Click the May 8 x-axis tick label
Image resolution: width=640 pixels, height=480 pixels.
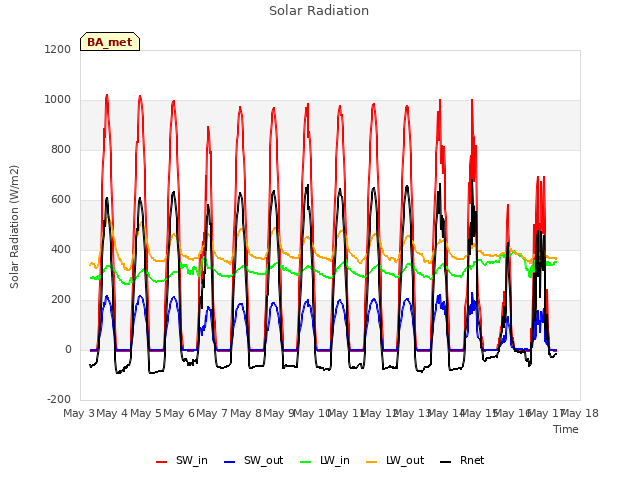246,413
